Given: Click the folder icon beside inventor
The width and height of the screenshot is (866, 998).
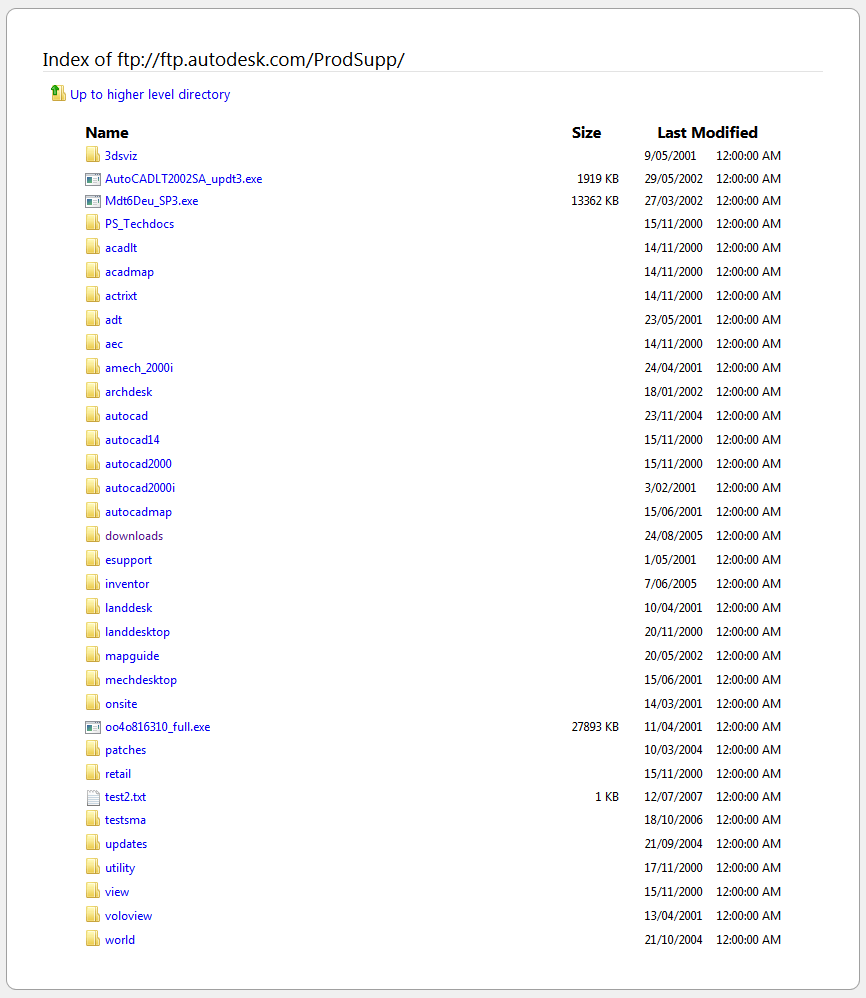Looking at the screenshot, I should click(93, 583).
